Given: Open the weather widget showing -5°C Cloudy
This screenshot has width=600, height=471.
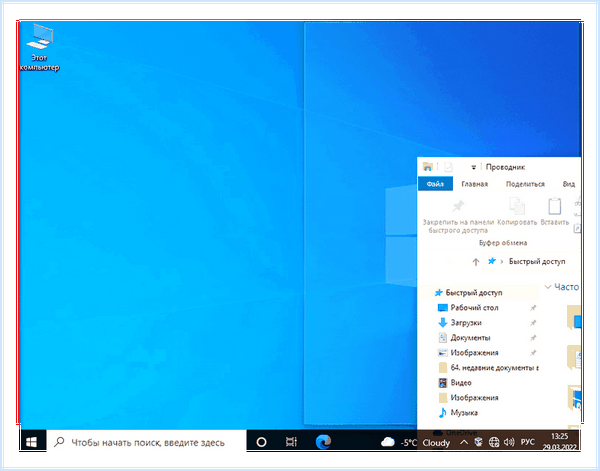Looking at the screenshot, I should pos(415,442).
